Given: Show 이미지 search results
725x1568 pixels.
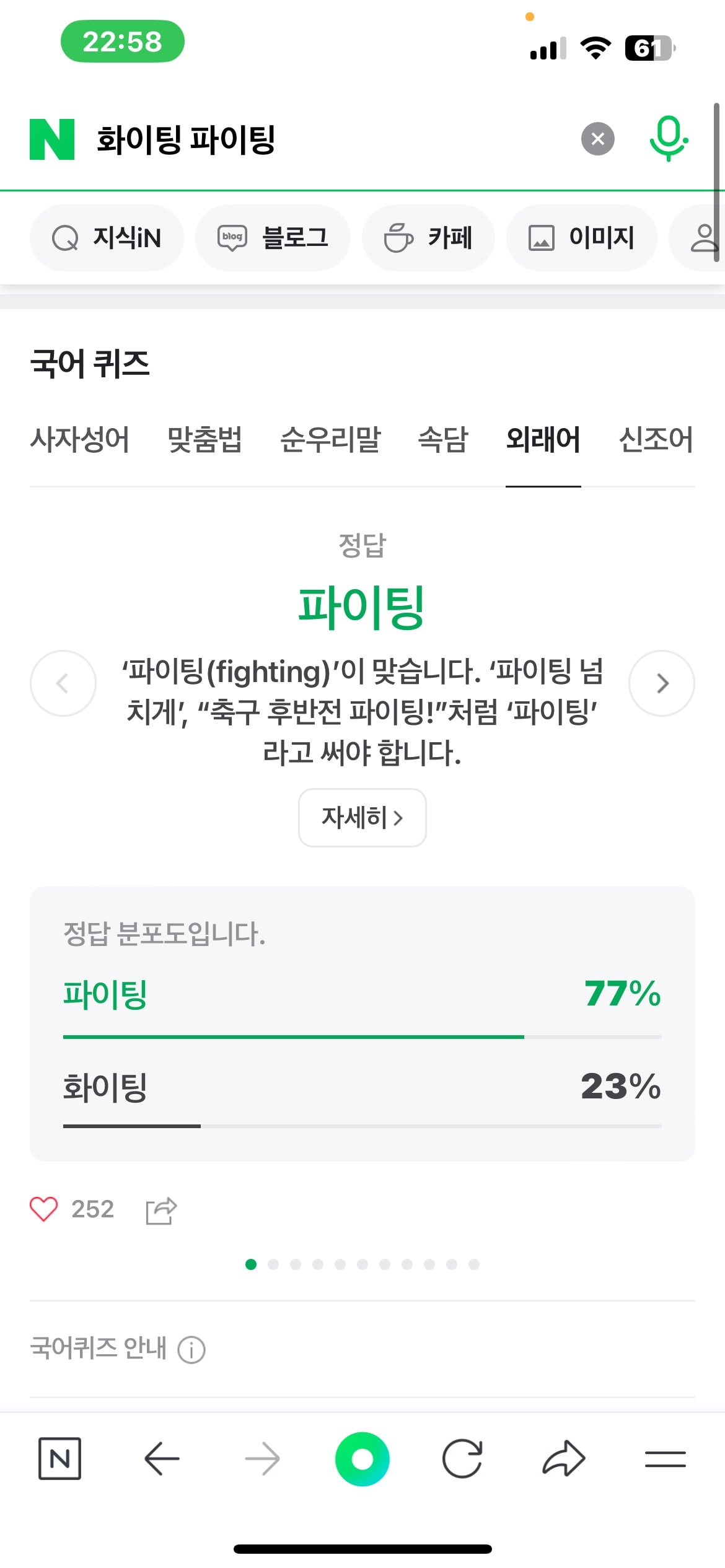Looking at the screenshot, I should point(581,238).
